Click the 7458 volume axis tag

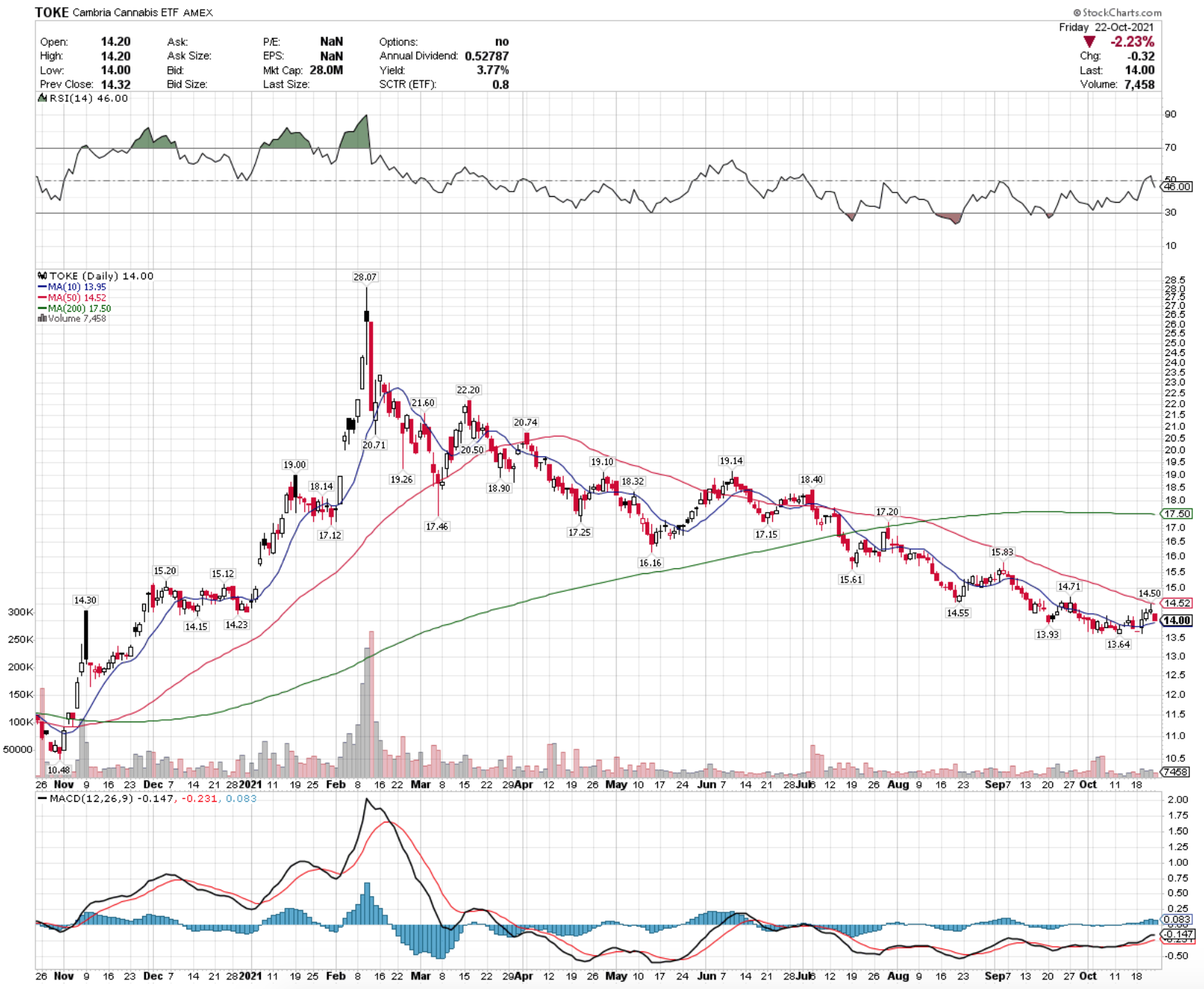1175,772
